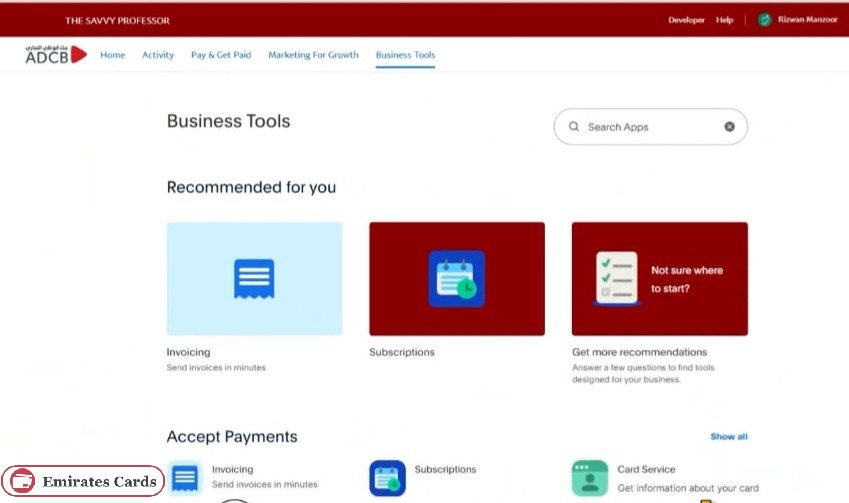
Task: Show all Accept Payments tools
Action: [x=729, y=436]
